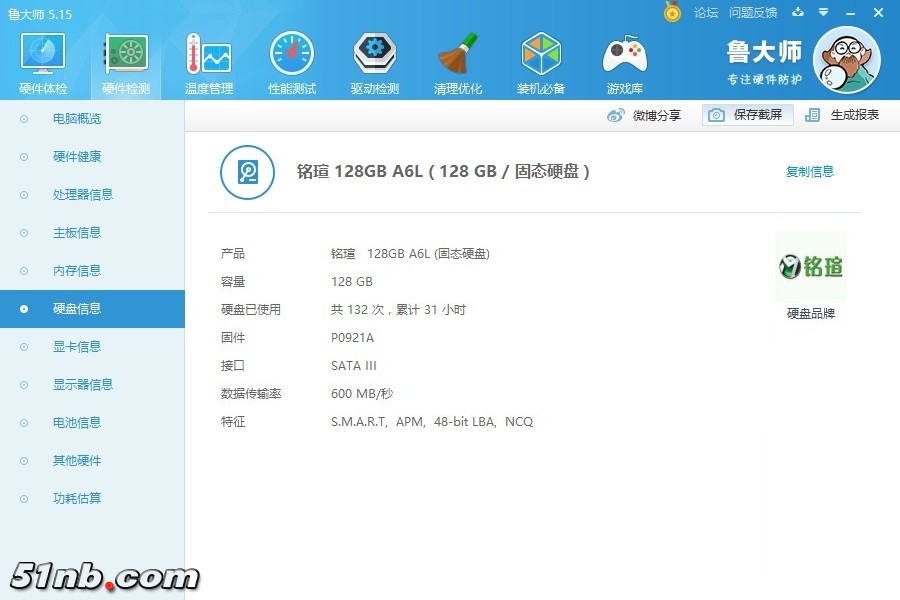Minimize the 鲁大师 window
The image size is (900, 600).
tap(851, 13)
